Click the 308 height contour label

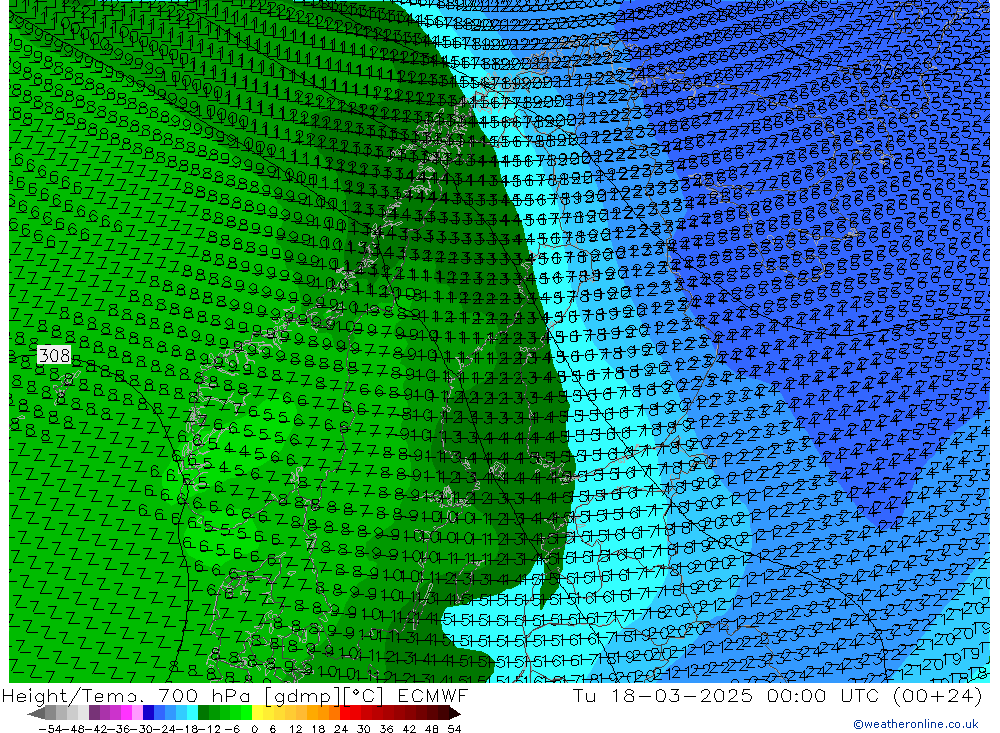[54, 355]
